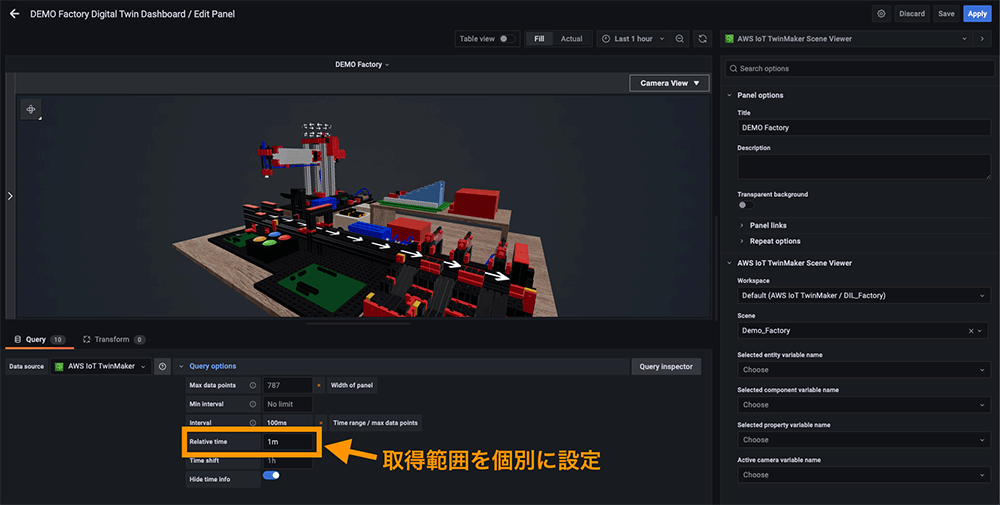
Task: Open the Workspace dropdown
Action: coord(864,296)
